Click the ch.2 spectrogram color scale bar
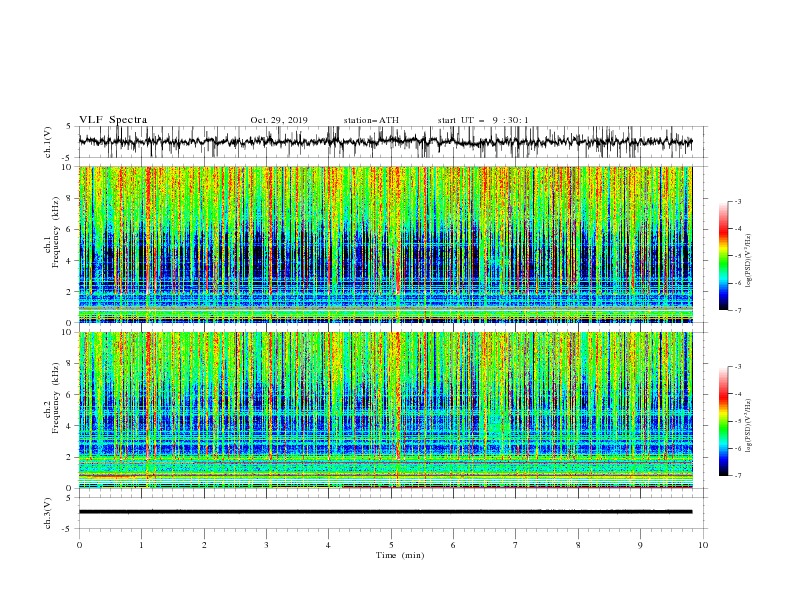The width and height of the screenshot is (792, 612). pyautogui.click(x=723, y=421)
